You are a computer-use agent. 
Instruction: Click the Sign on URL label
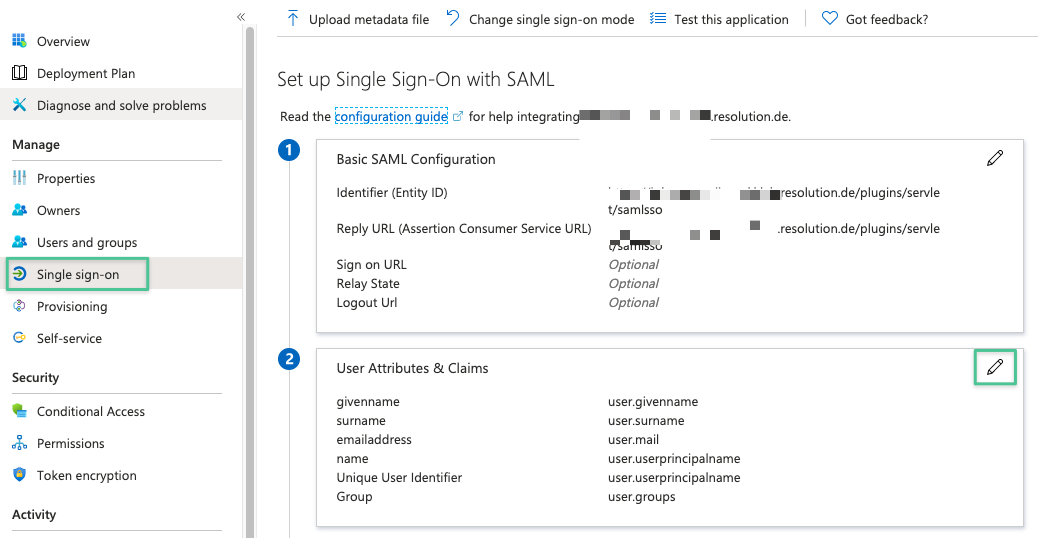[x=371, y=265]
